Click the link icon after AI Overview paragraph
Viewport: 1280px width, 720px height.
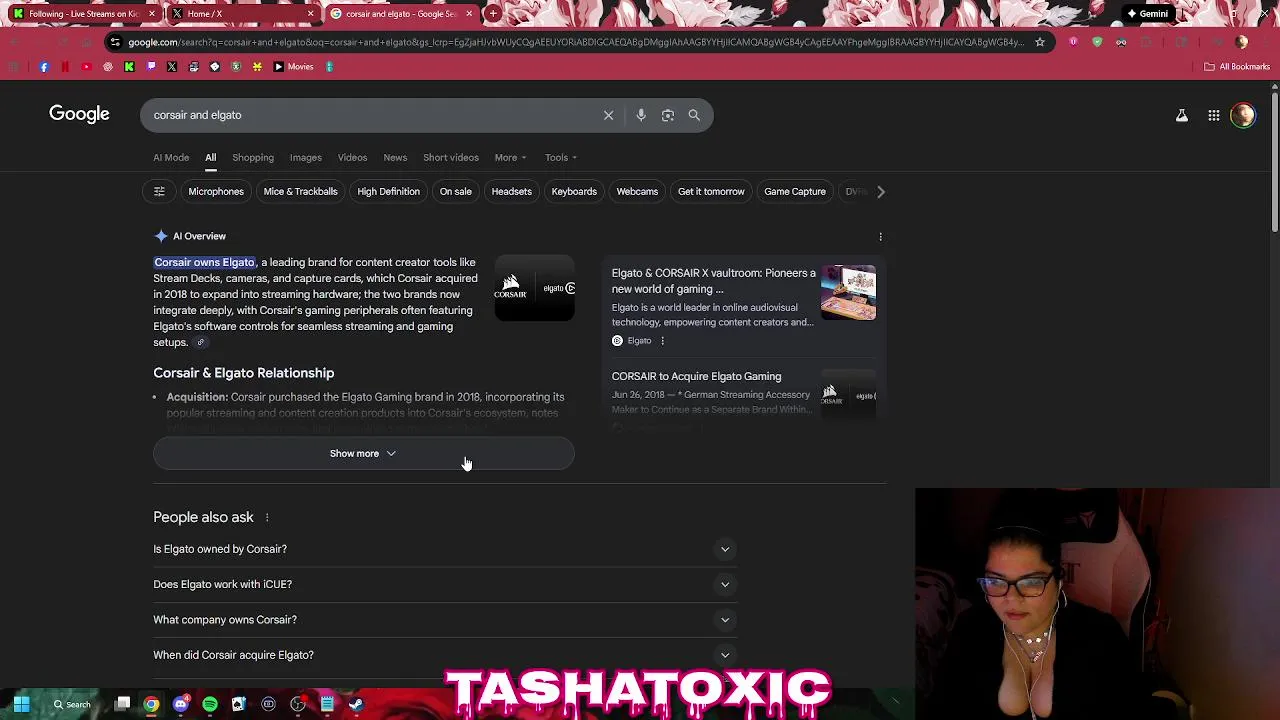click(x=200, y=342)
